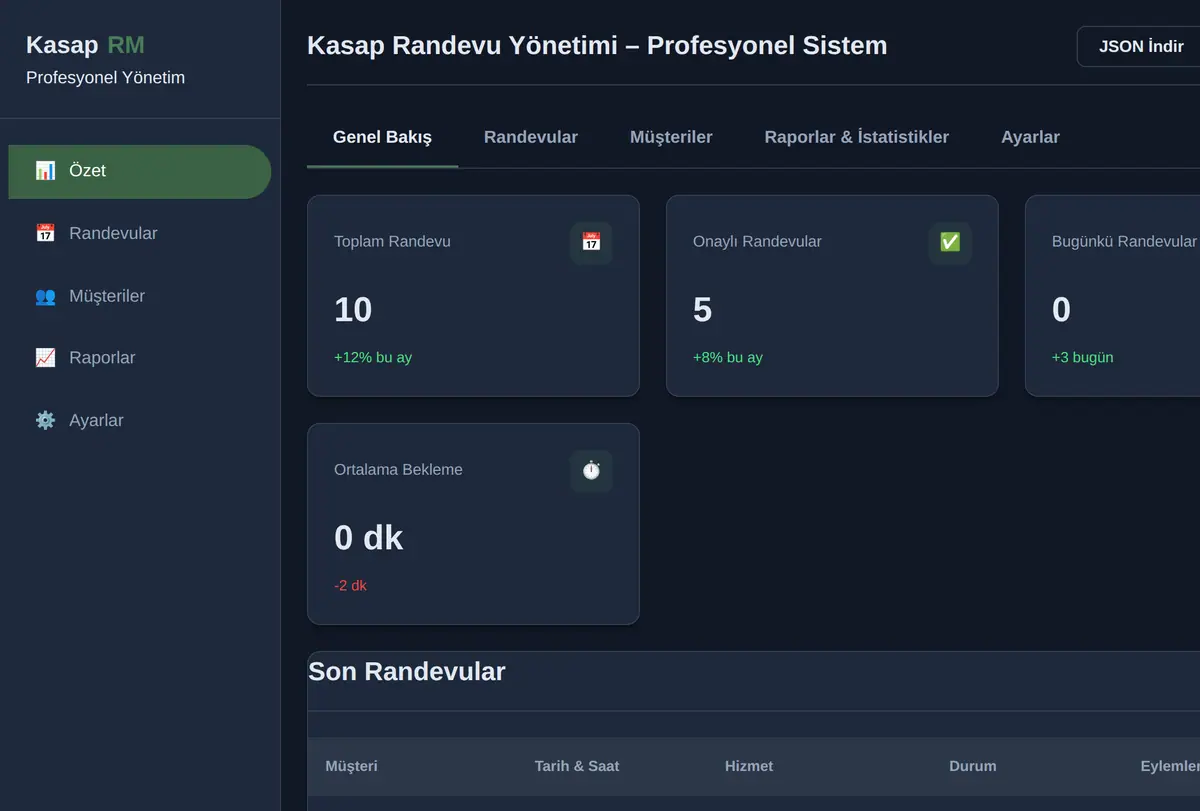The width and height of the screenshot is (1200, 811).
Task: Click the bar chart icon beside Özet
Action: (x=45, y=170)
